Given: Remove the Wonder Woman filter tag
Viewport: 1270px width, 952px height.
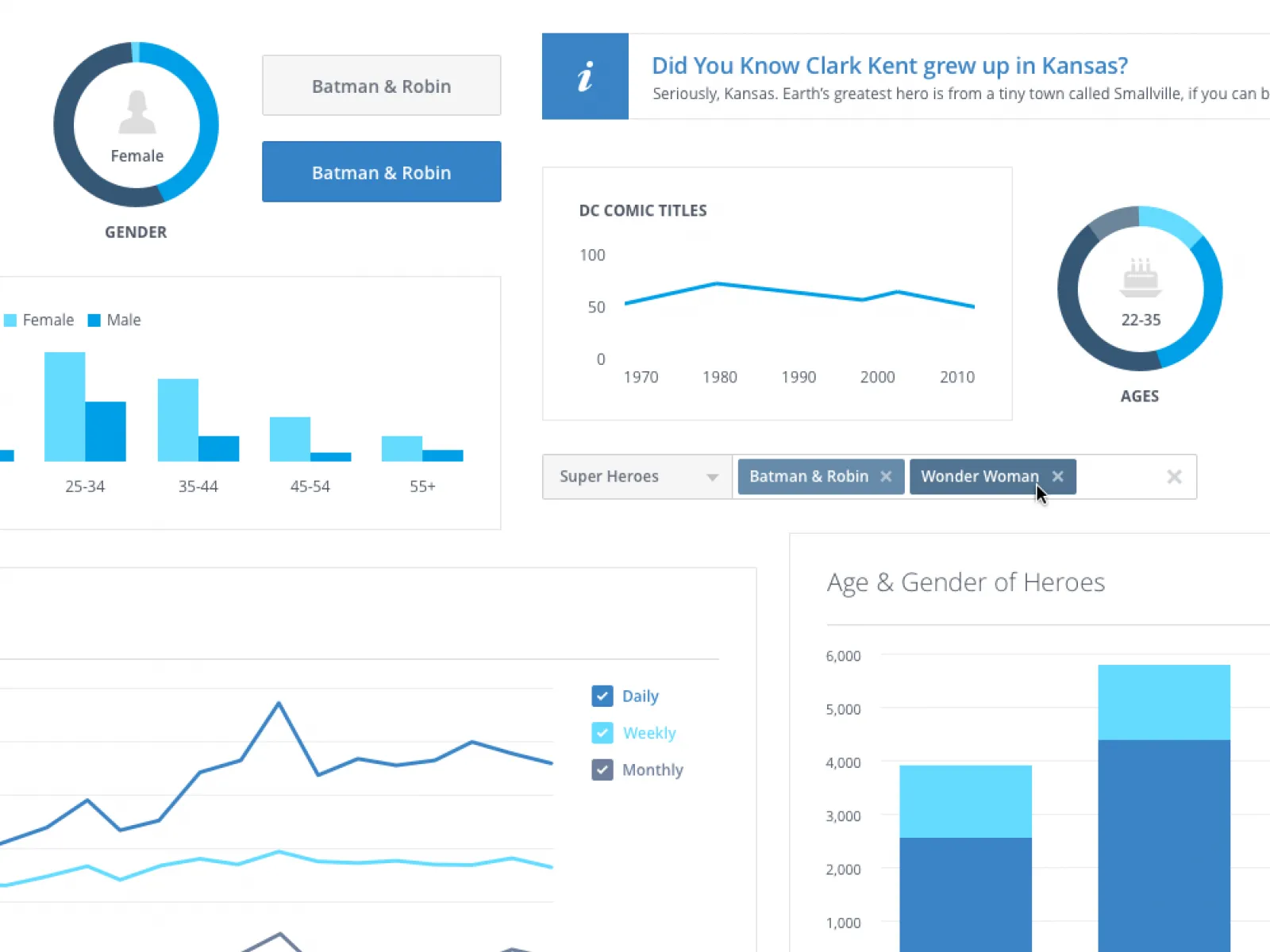Looking at the screenshot, I should [x=1057, y=476].
